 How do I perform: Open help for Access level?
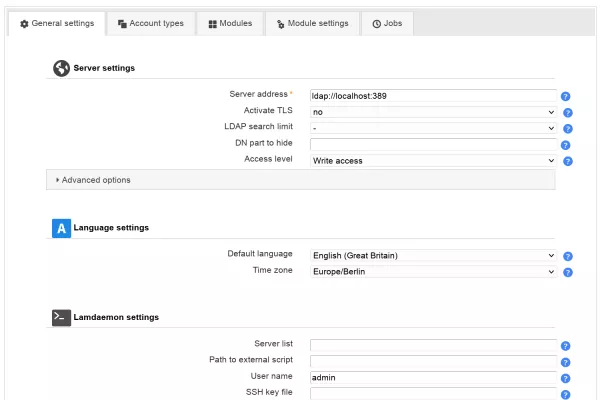(567, 161)
